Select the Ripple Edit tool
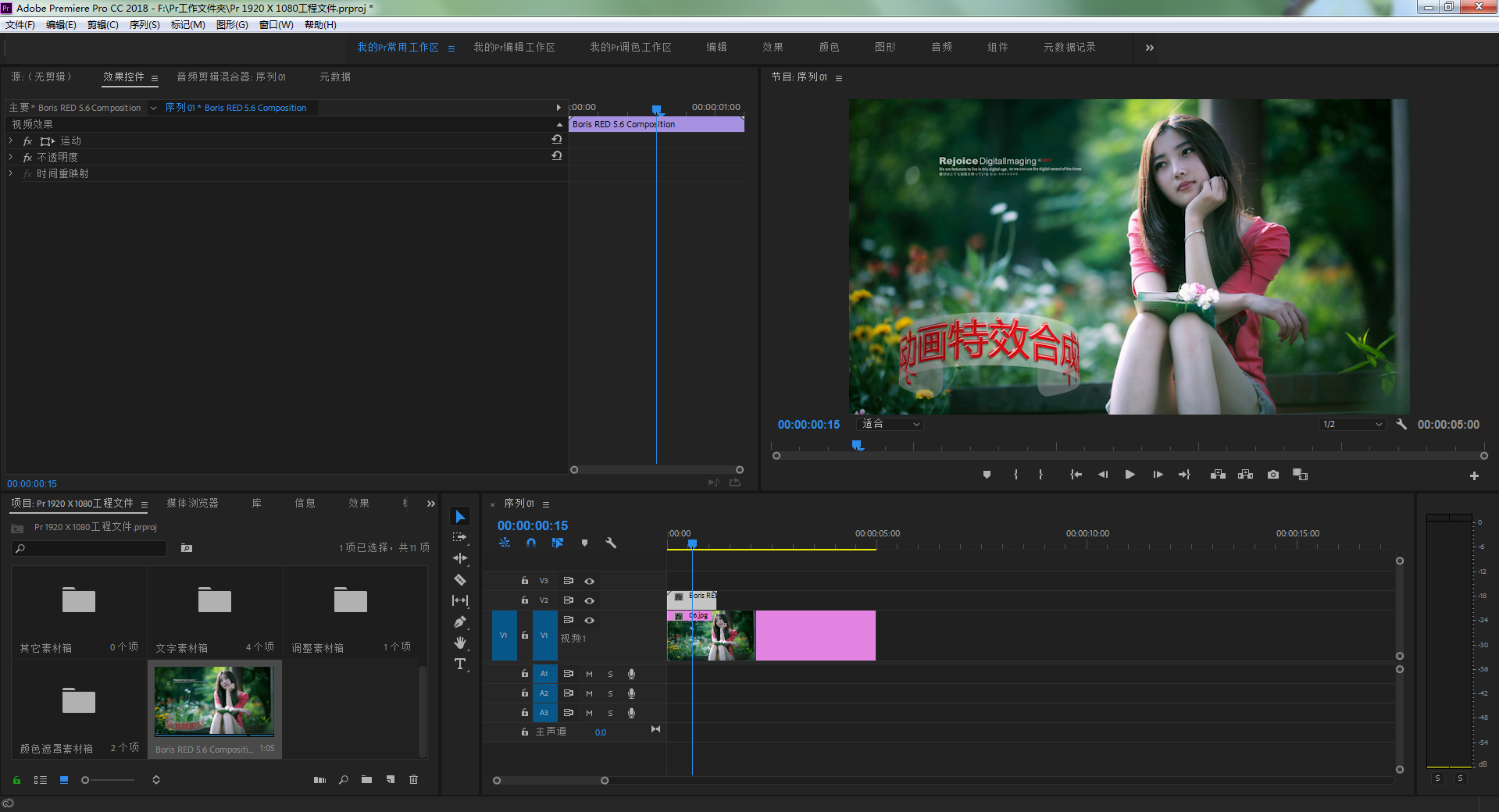 pyautogui.click(x=460, y=558)
